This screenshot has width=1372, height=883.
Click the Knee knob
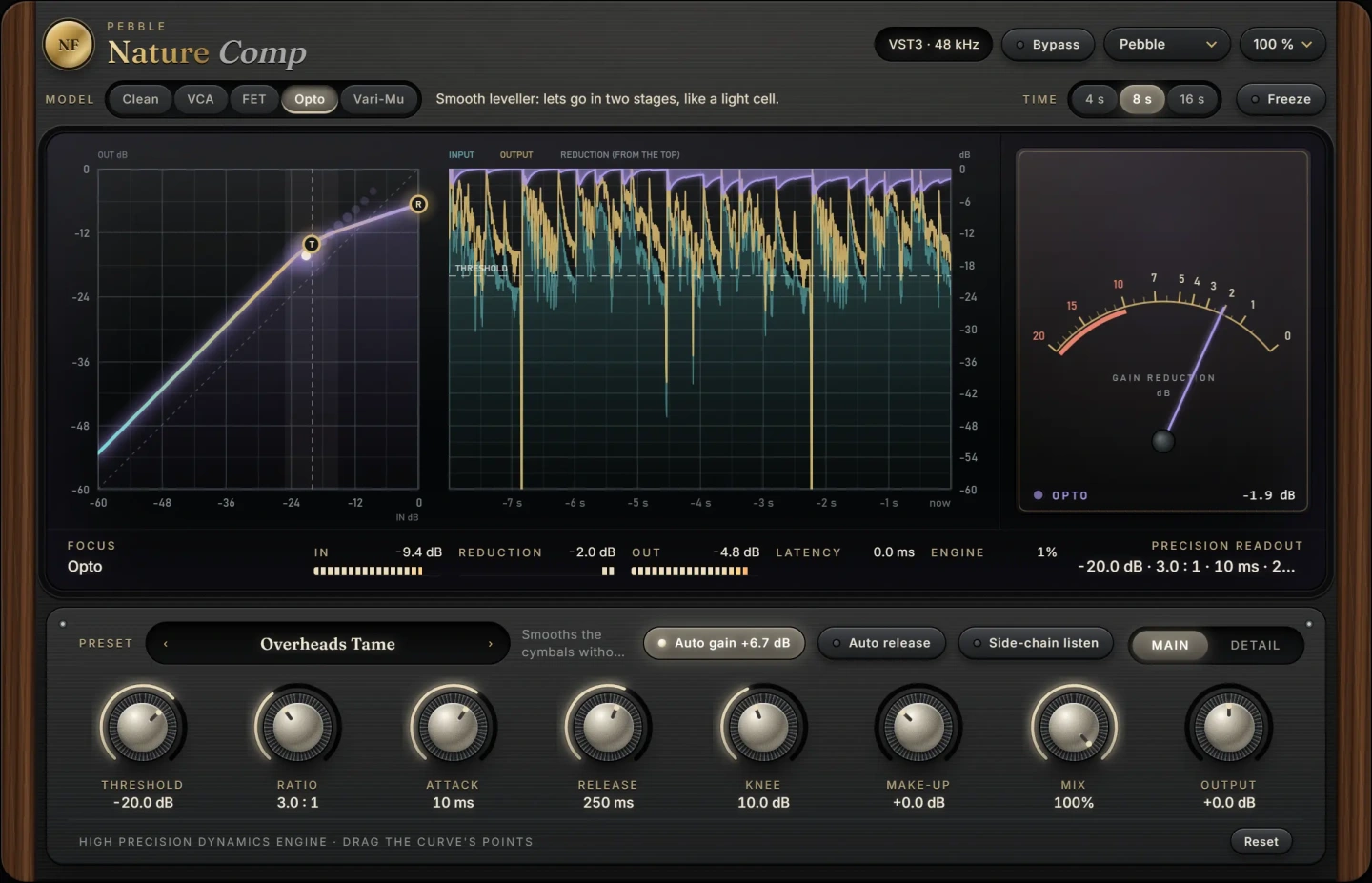(x=763, y=728)
